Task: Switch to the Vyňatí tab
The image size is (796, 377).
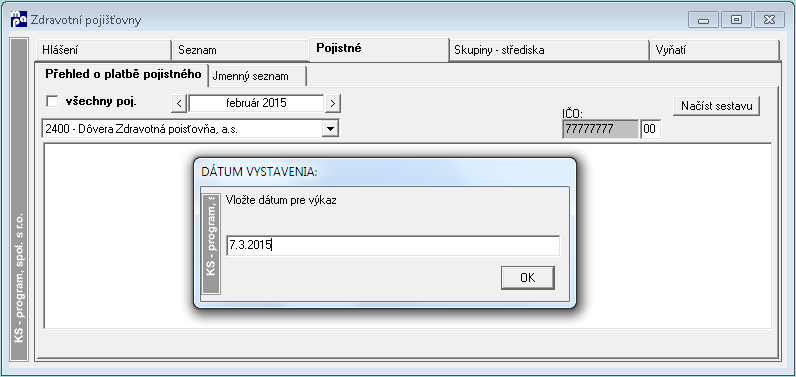Action: (714, 50)
